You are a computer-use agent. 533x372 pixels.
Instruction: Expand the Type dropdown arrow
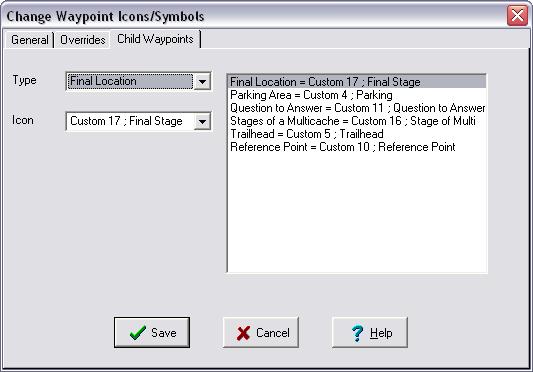[x=202, y=82]
